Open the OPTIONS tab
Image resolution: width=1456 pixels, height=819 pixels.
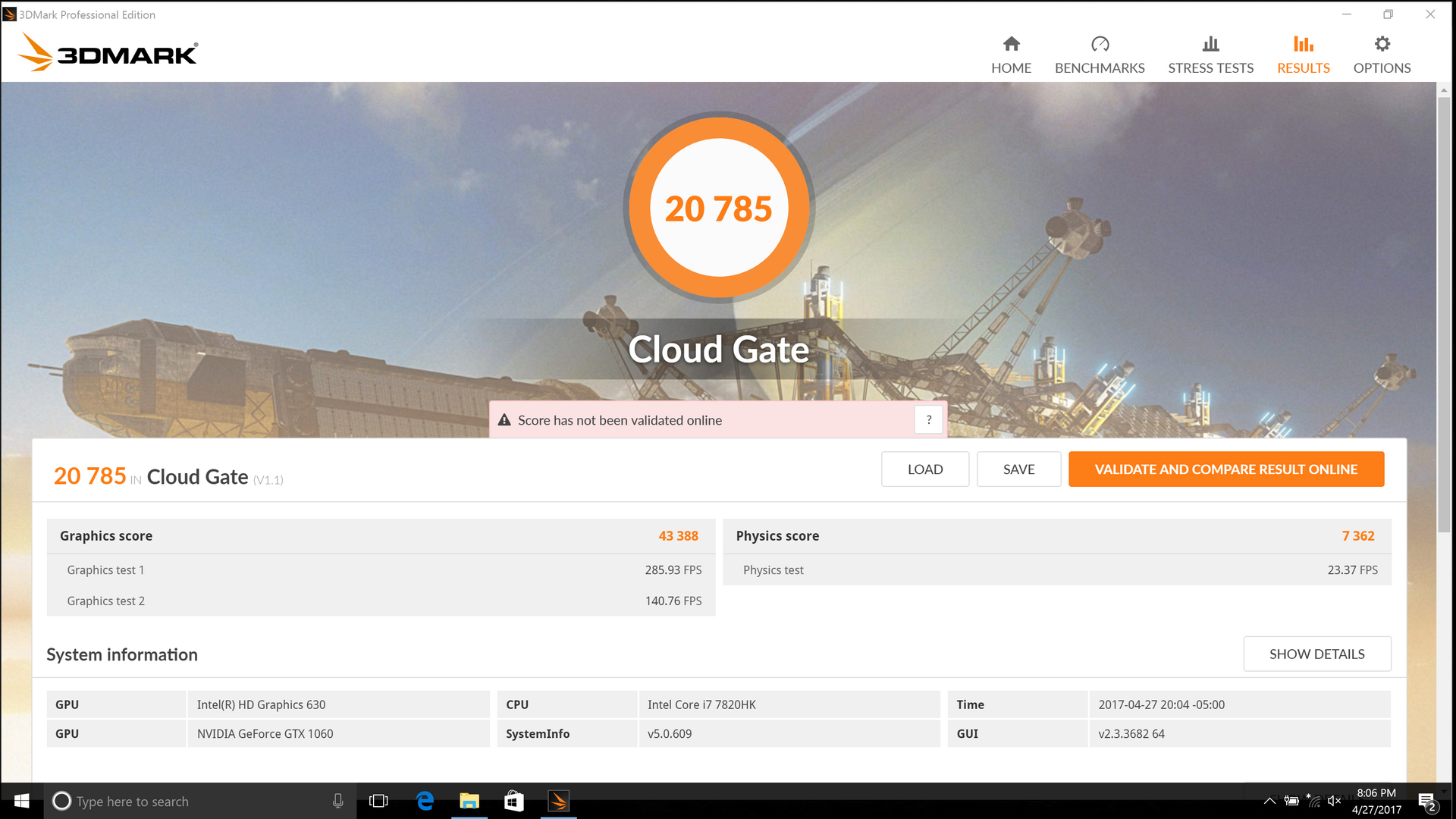1382,55
